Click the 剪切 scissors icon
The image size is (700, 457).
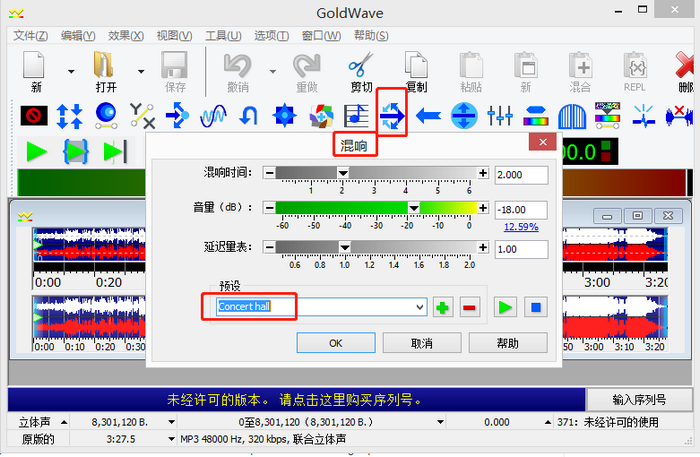tap(361, 65)
